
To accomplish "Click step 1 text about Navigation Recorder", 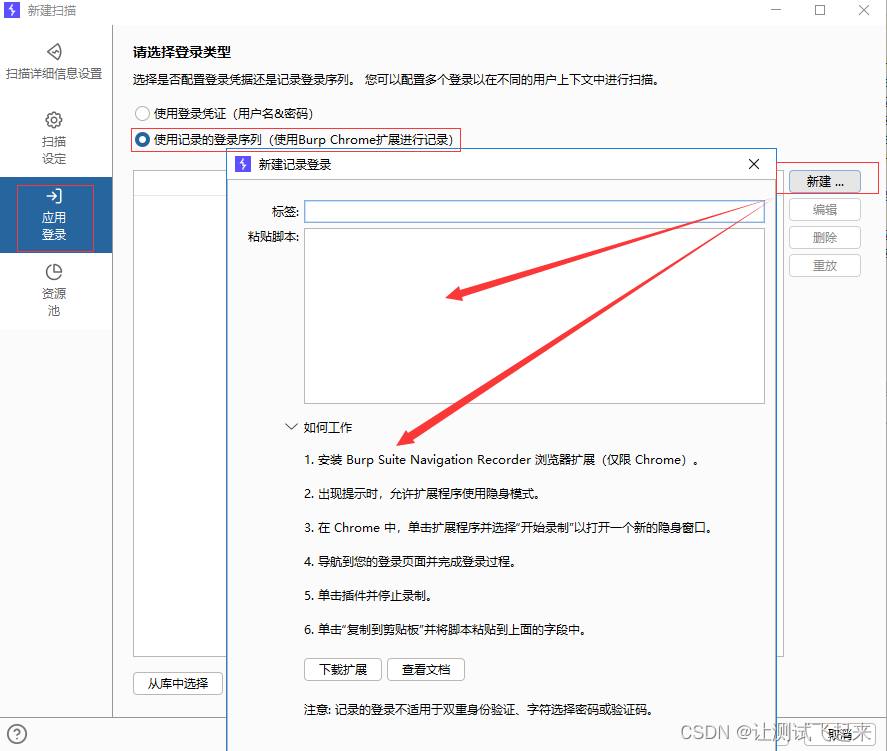I will [501, 460].
